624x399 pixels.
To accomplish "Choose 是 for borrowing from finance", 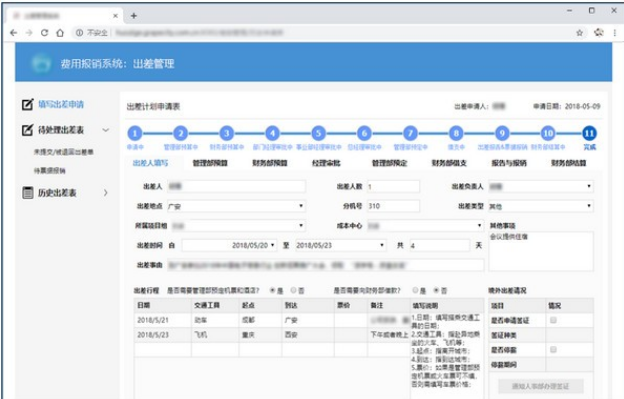I will (x=415, y=290).
